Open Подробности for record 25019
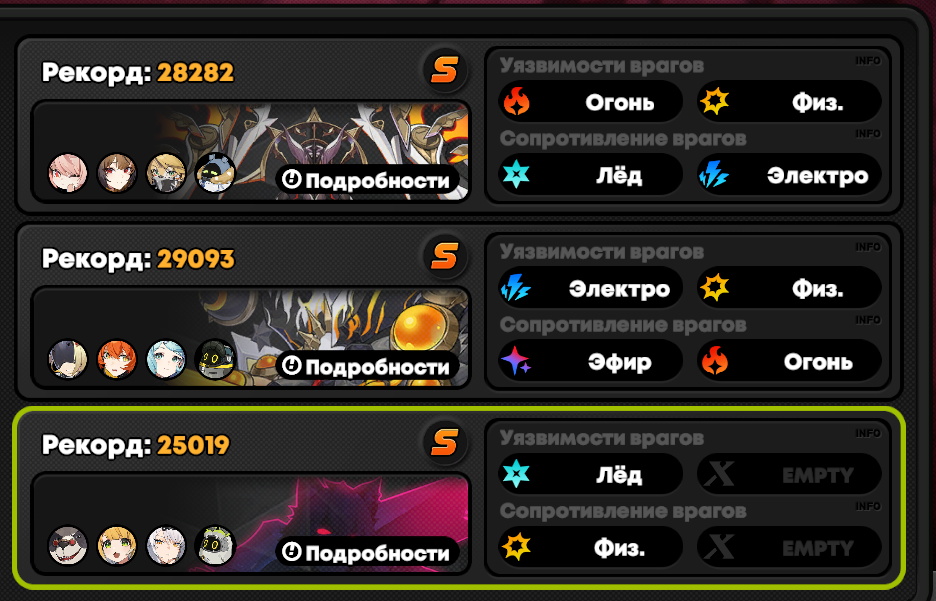936x601 pixels. pos(367,552)
